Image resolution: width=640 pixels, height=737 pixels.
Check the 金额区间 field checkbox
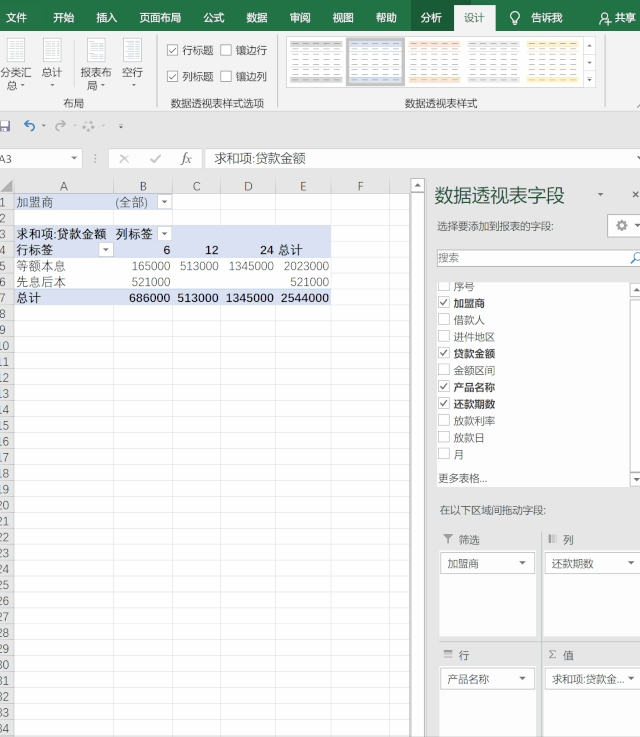(444, 370)
